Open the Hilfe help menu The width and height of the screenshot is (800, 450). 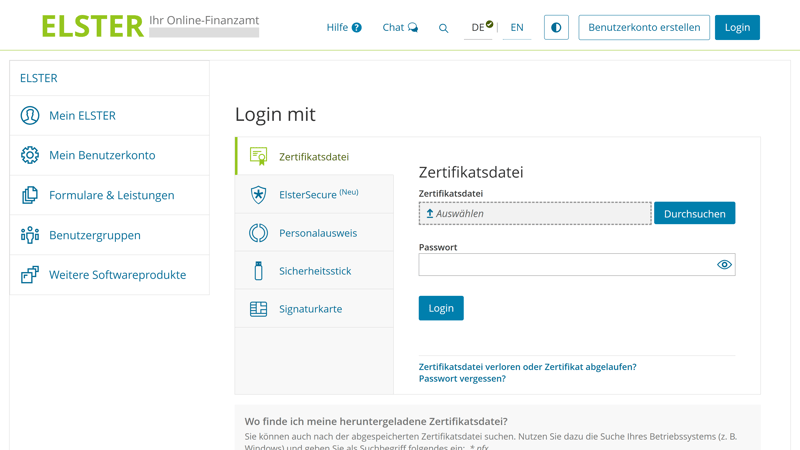pyautogui.click(x=343, y=27)
